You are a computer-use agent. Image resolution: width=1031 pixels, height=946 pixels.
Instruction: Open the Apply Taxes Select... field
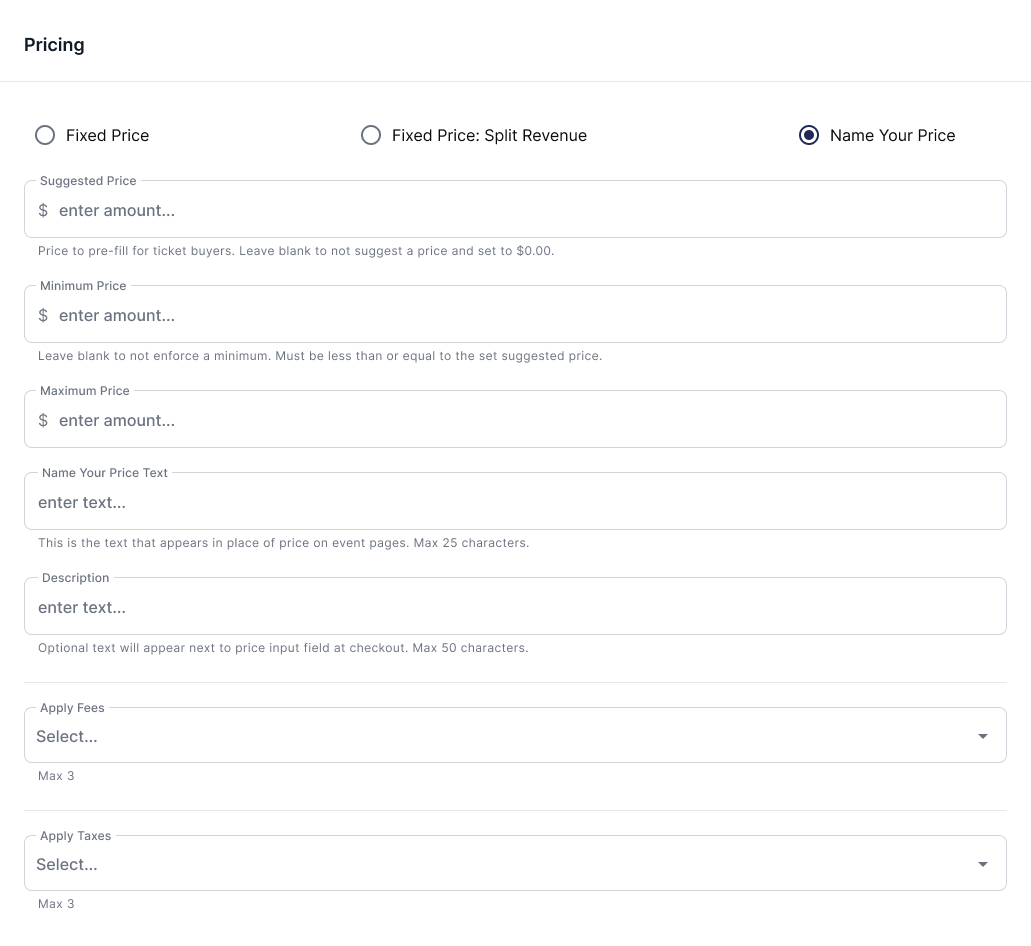click(515, 864)
